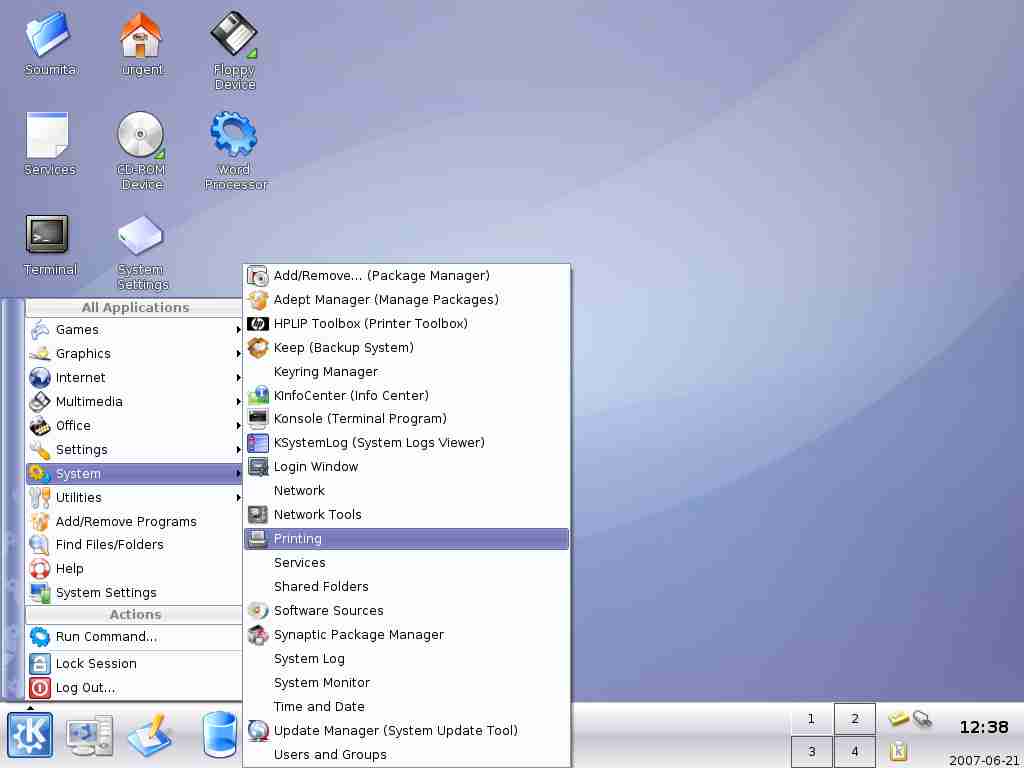Open HPLIP Toolbox (Printer Toolbox)
1024x768 pixels.
tap(406, 324)
